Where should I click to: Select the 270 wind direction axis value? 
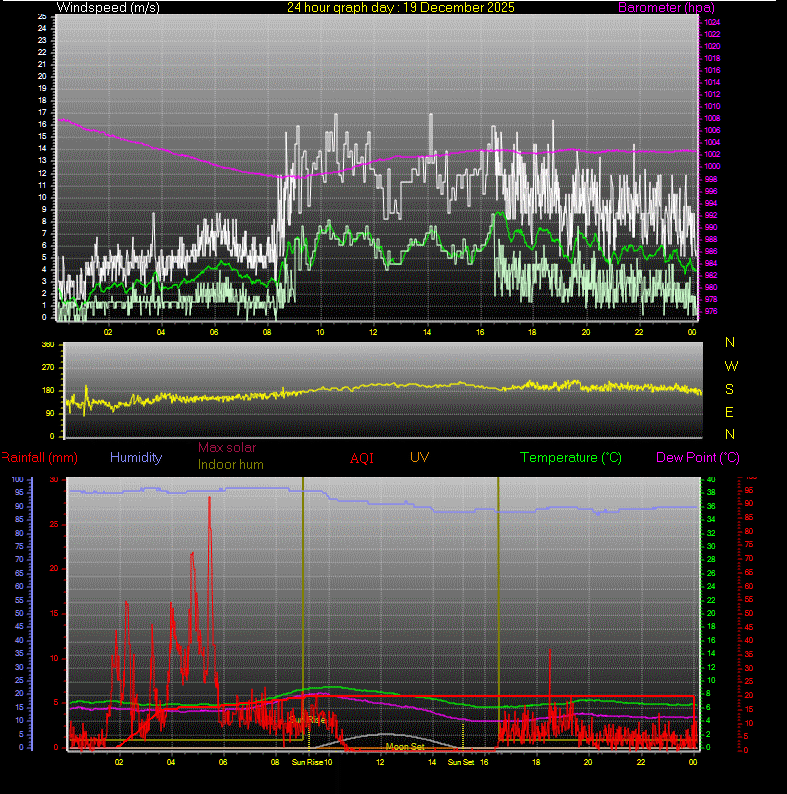pos(48,368)
